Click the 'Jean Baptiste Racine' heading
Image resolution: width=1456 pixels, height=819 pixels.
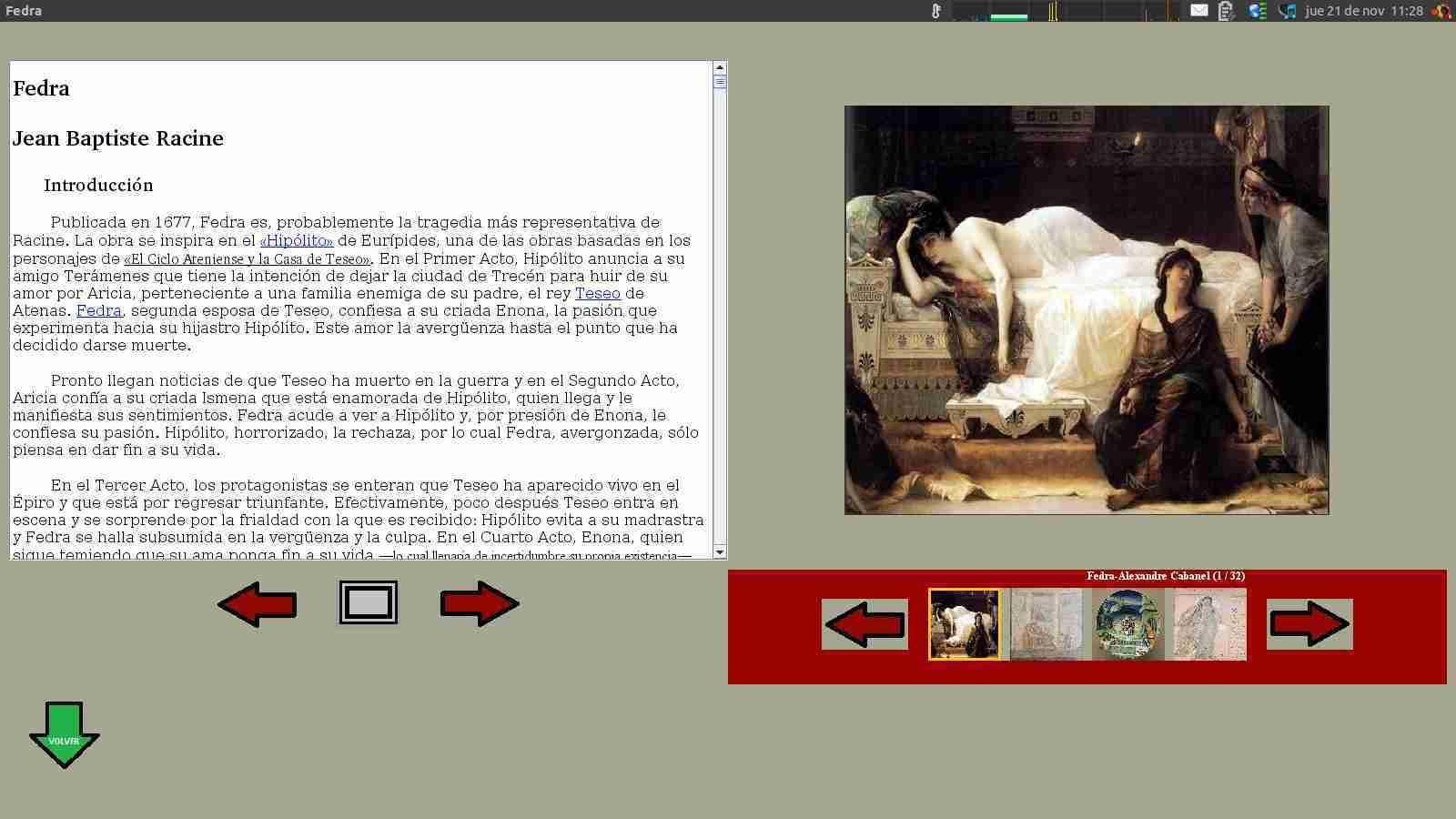point(118,138)
